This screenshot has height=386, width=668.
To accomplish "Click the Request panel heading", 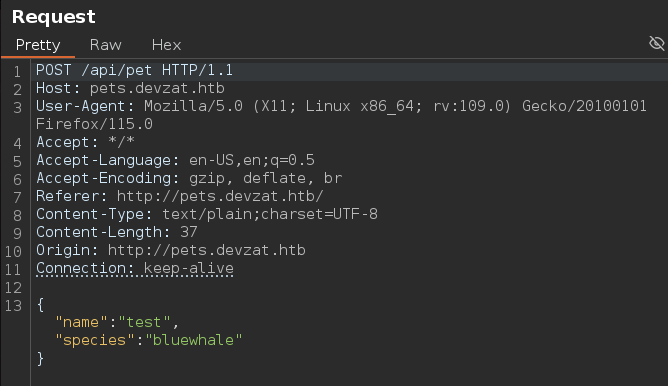I will 53,17.
